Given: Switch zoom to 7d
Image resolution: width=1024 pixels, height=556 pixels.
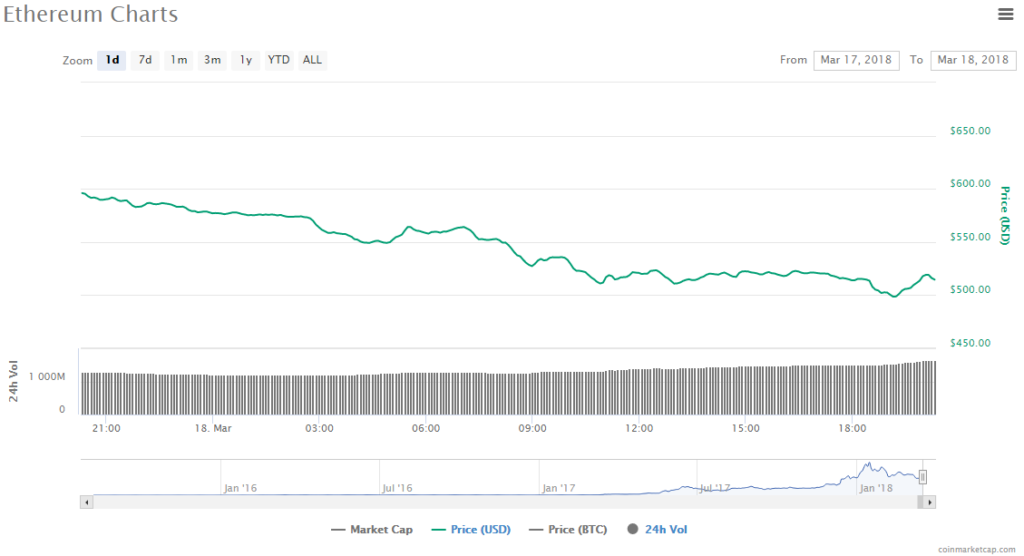Looking at the screenshot, I should (145, 60).
